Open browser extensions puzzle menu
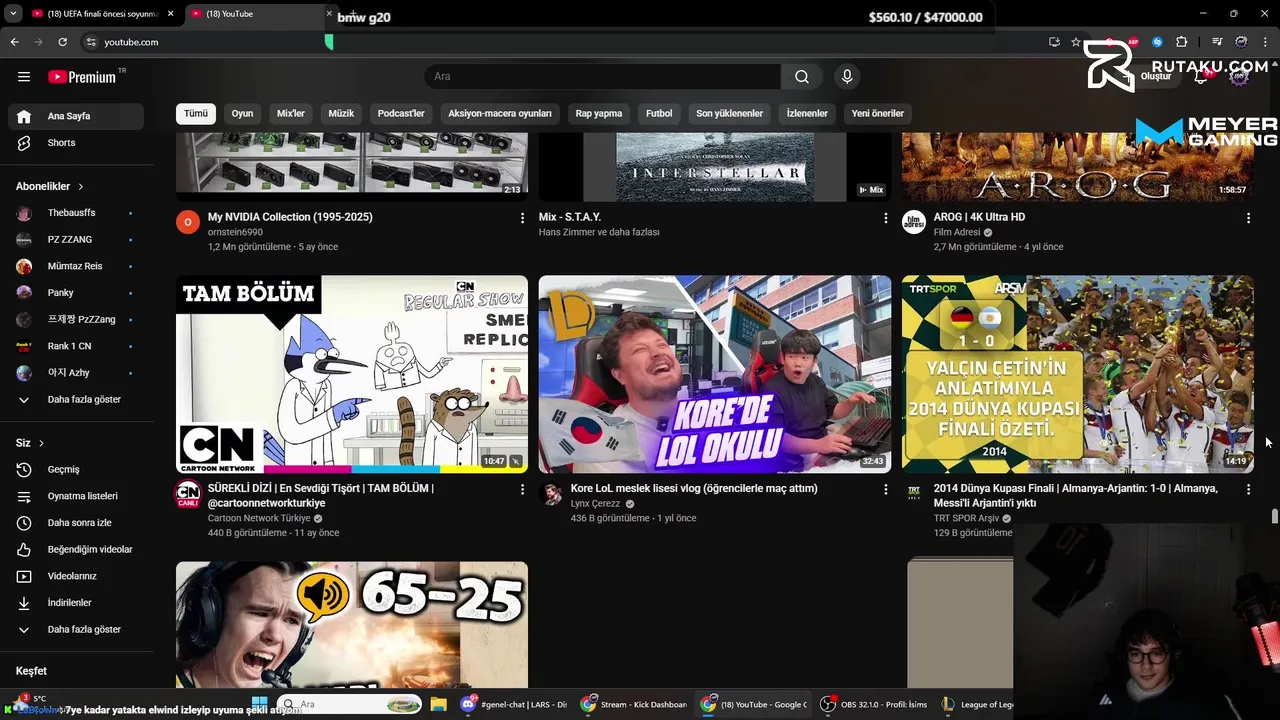Image resolution: width=1280 pixels, height=720 pixels. [1182, 42]
